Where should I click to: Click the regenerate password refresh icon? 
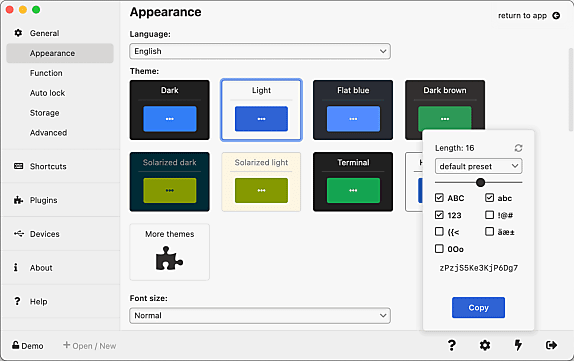pyautogui.click(x=518, y=148)
